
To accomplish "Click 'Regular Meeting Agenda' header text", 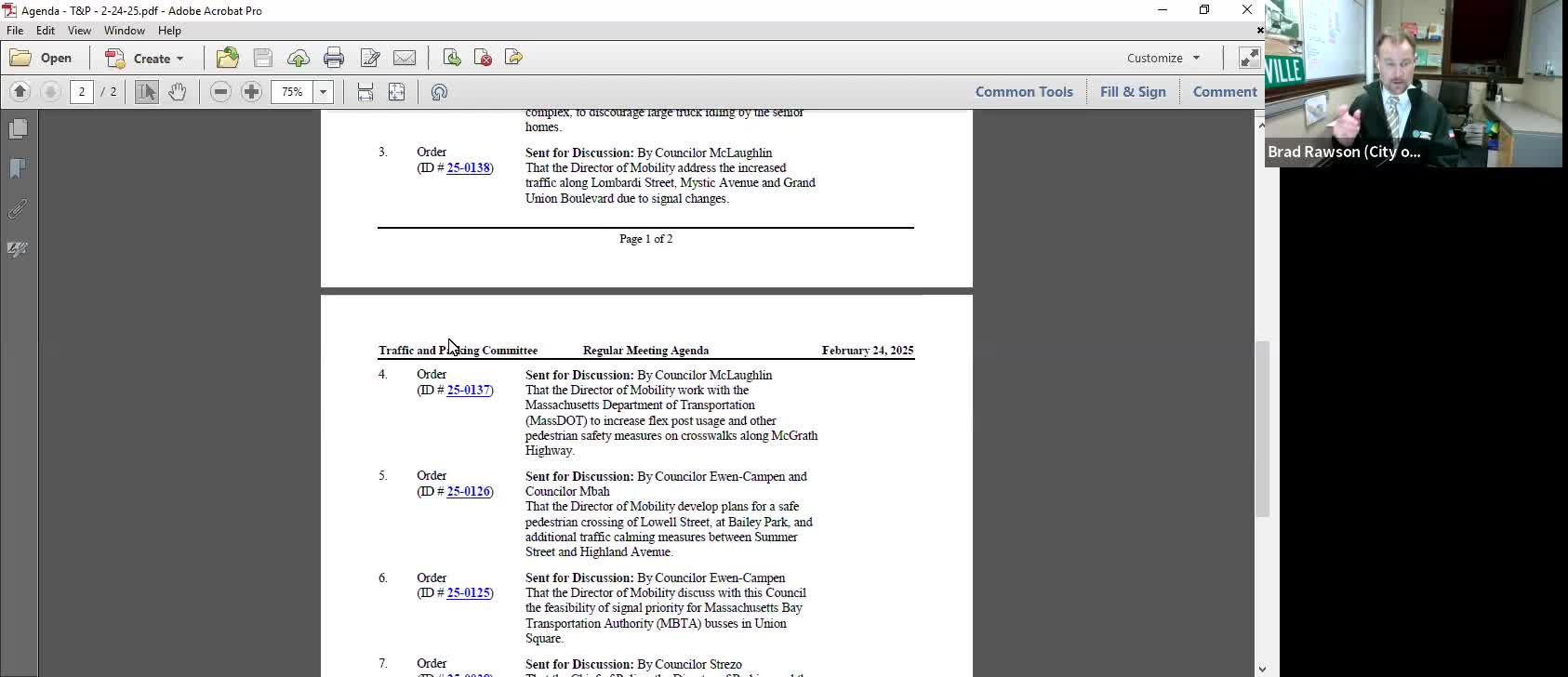I will tap(645, 351).
